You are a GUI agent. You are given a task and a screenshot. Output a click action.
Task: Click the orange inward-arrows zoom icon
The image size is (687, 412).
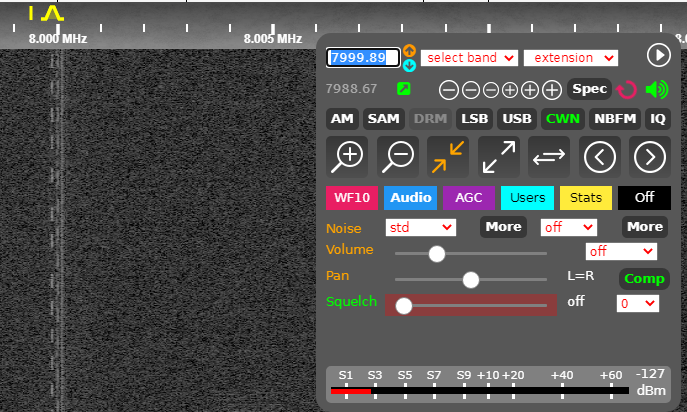click(x=448, y=156)
